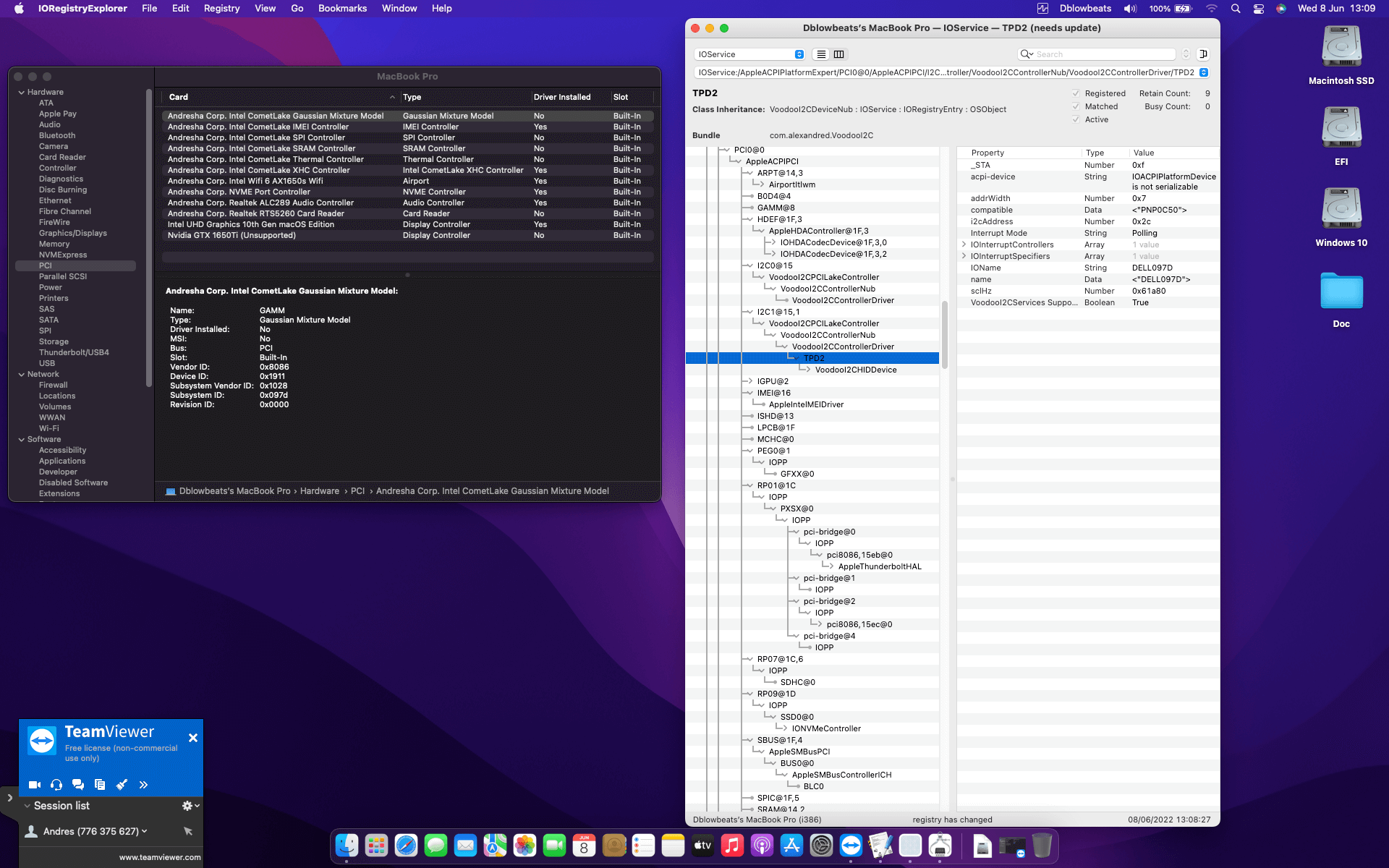This screenshot has height=868, width=1389.
Task: Toggle the Active checkbox
Action: [x=1076, y=119]
